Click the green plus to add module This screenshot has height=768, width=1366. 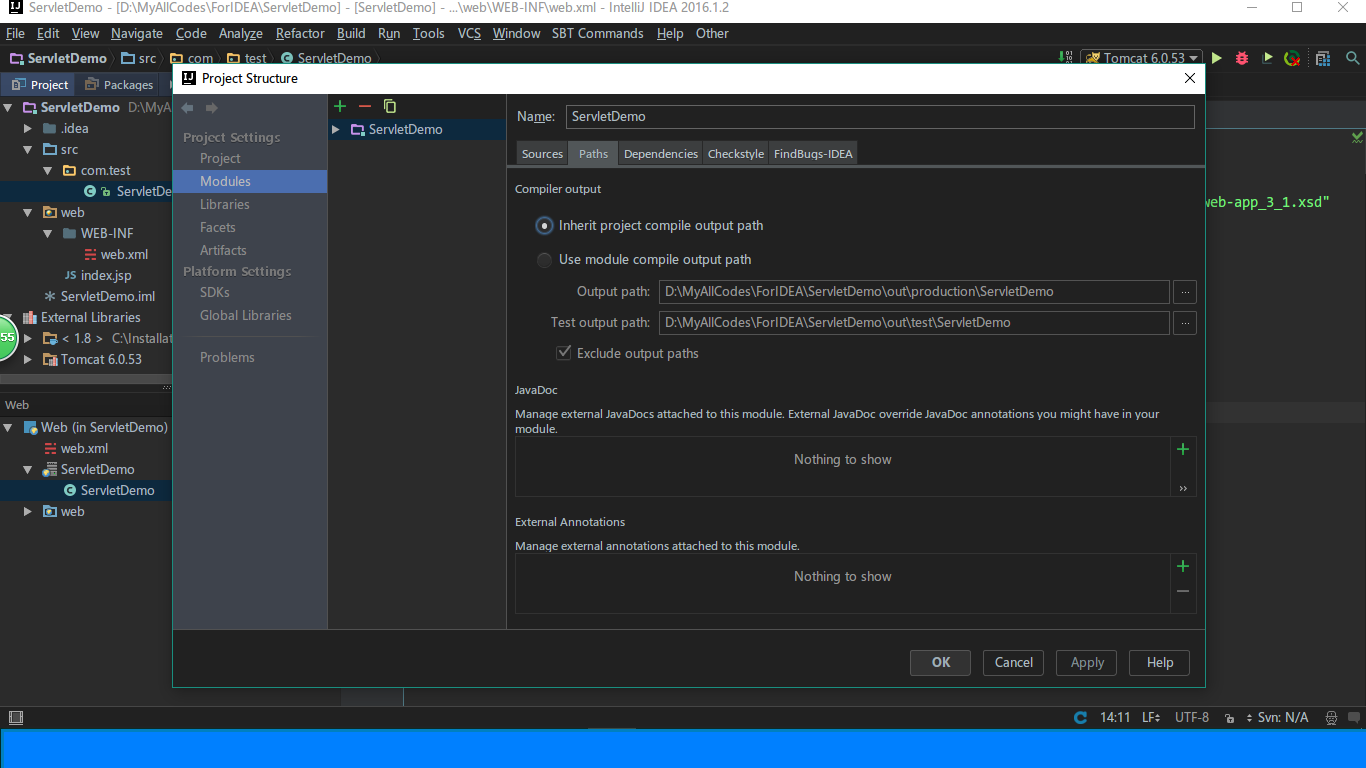pyautogui.click(x=340, y=106)
